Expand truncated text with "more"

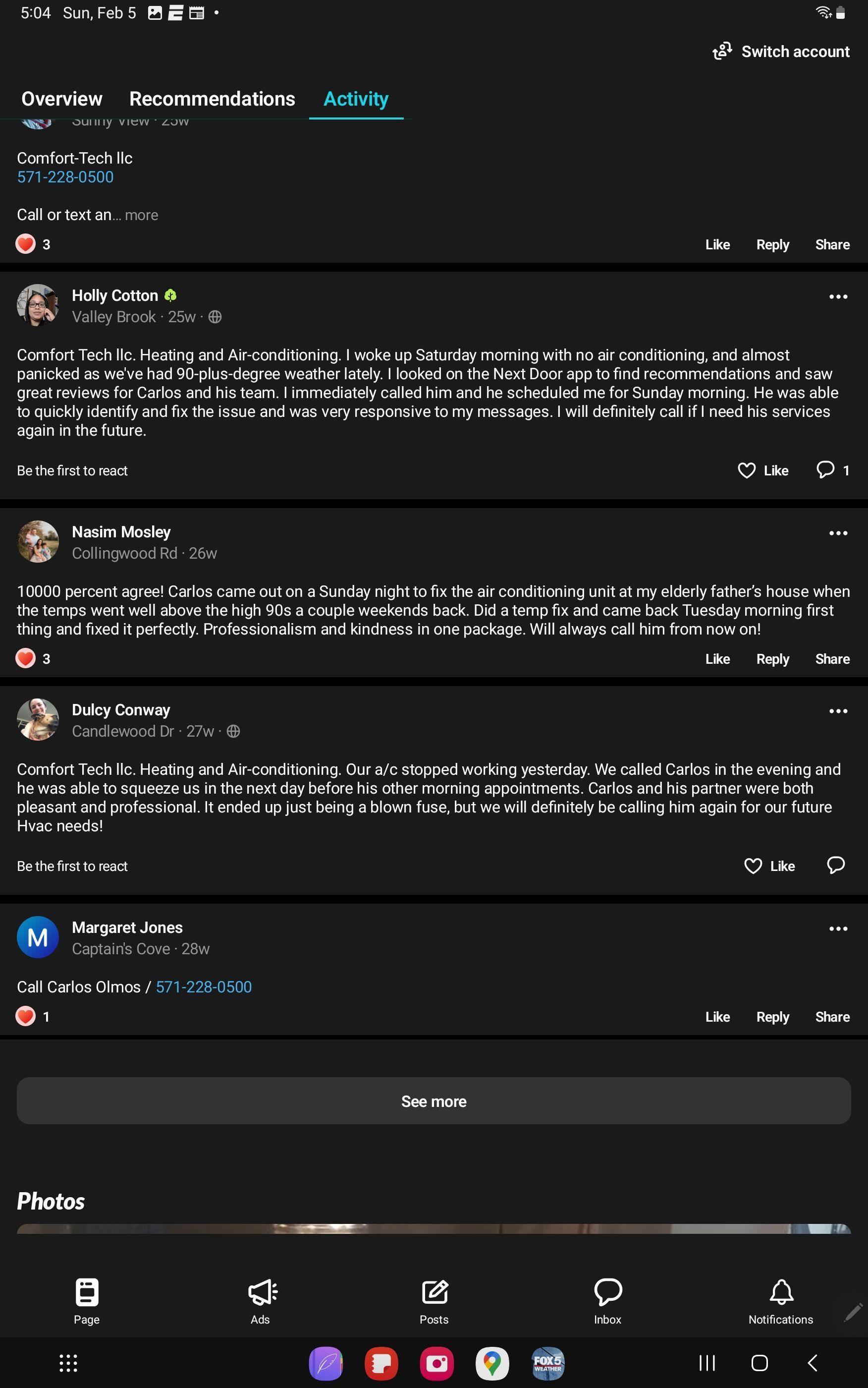click(141, 215)
